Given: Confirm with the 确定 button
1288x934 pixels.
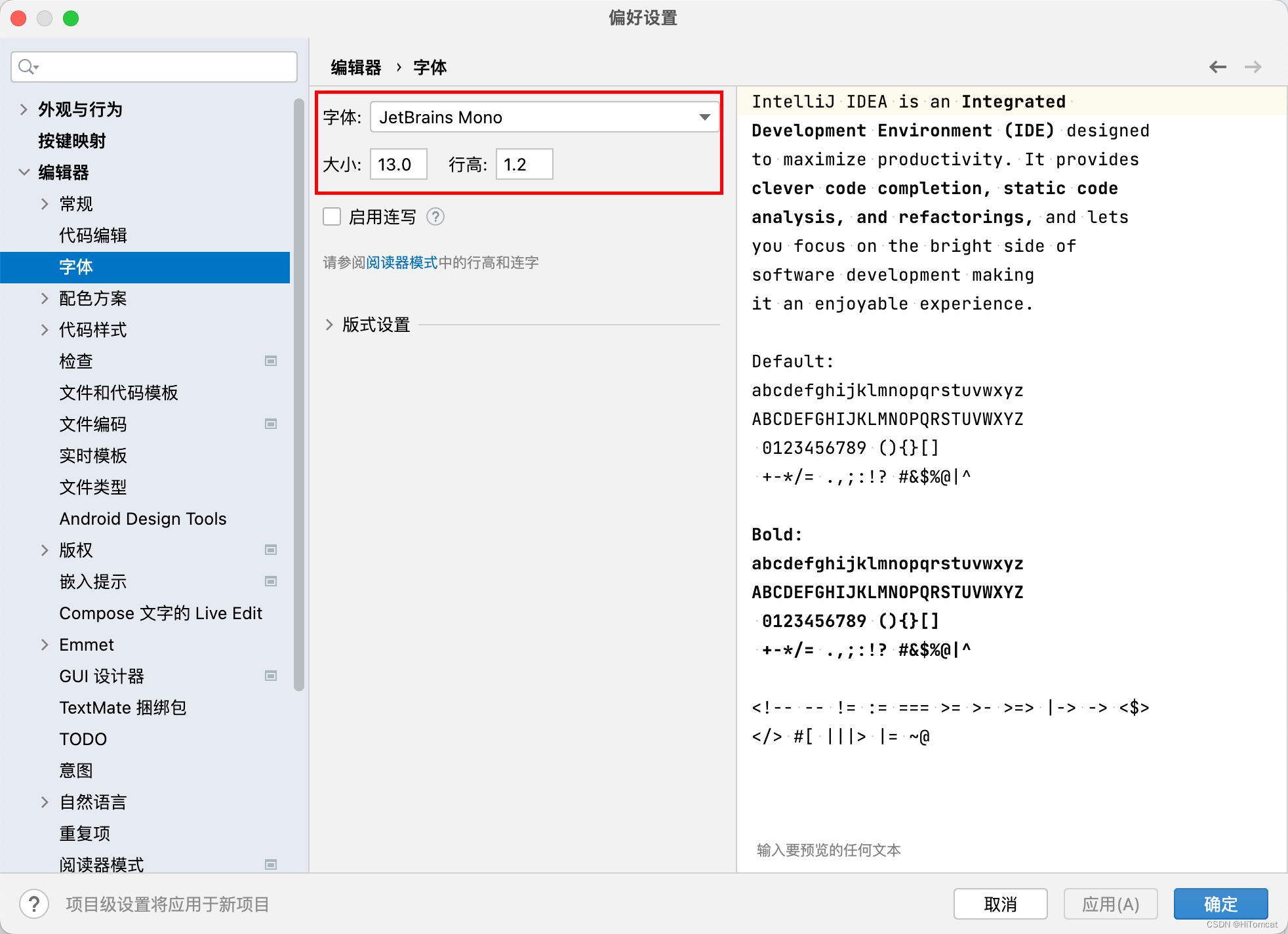Looking at the screenshot, I should point(1220,904).
